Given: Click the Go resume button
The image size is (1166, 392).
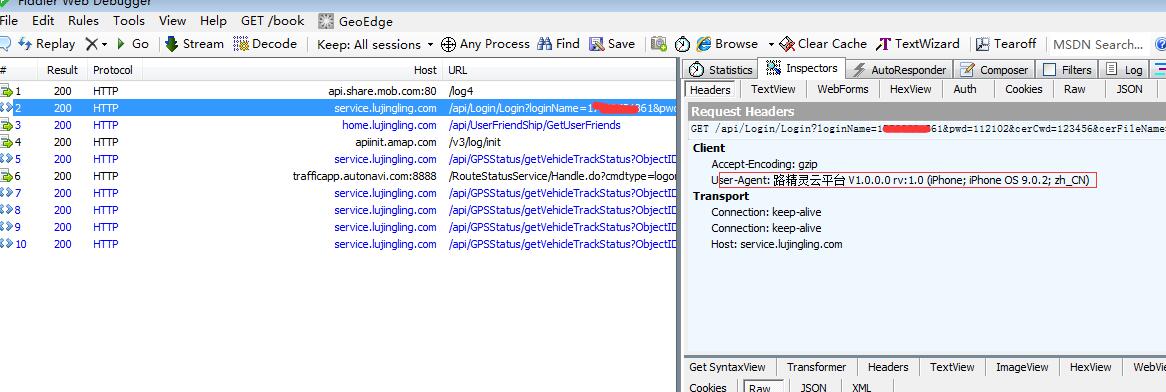Looking at the screenshot, I should point(133,44).
